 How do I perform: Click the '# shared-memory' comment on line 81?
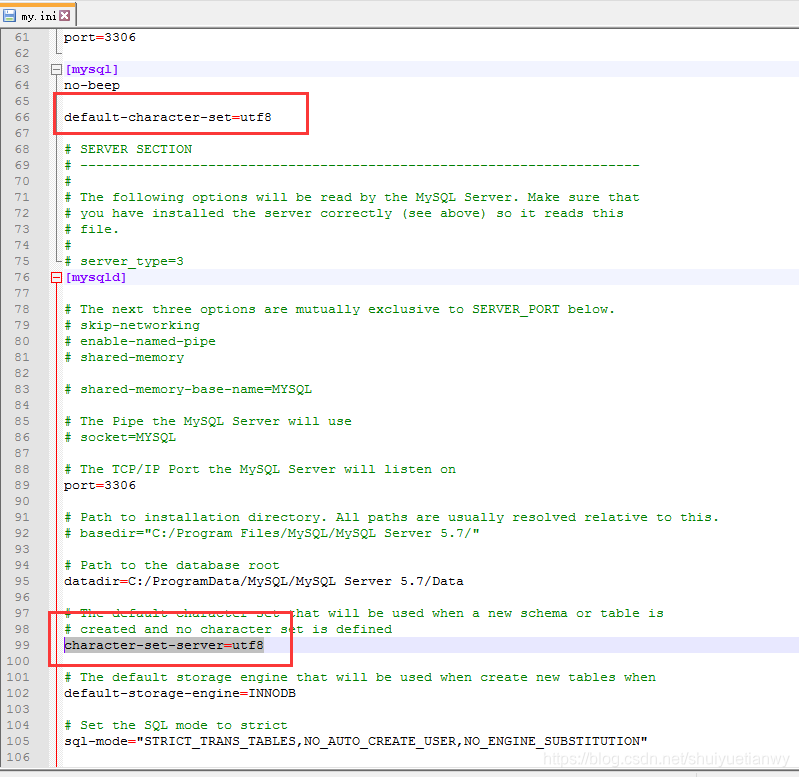[124, 357]
